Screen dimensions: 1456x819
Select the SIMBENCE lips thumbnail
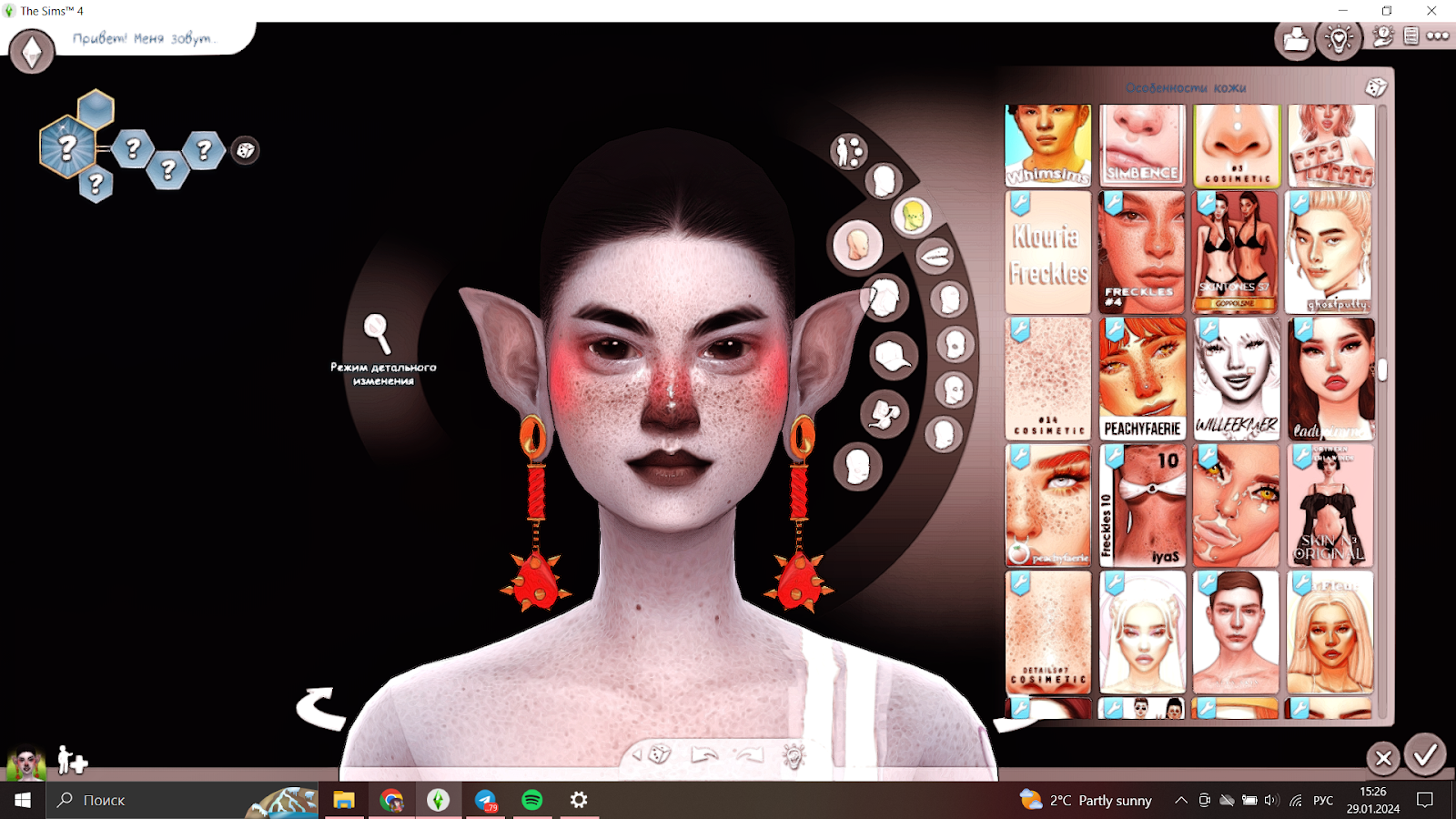(1142, 146)
